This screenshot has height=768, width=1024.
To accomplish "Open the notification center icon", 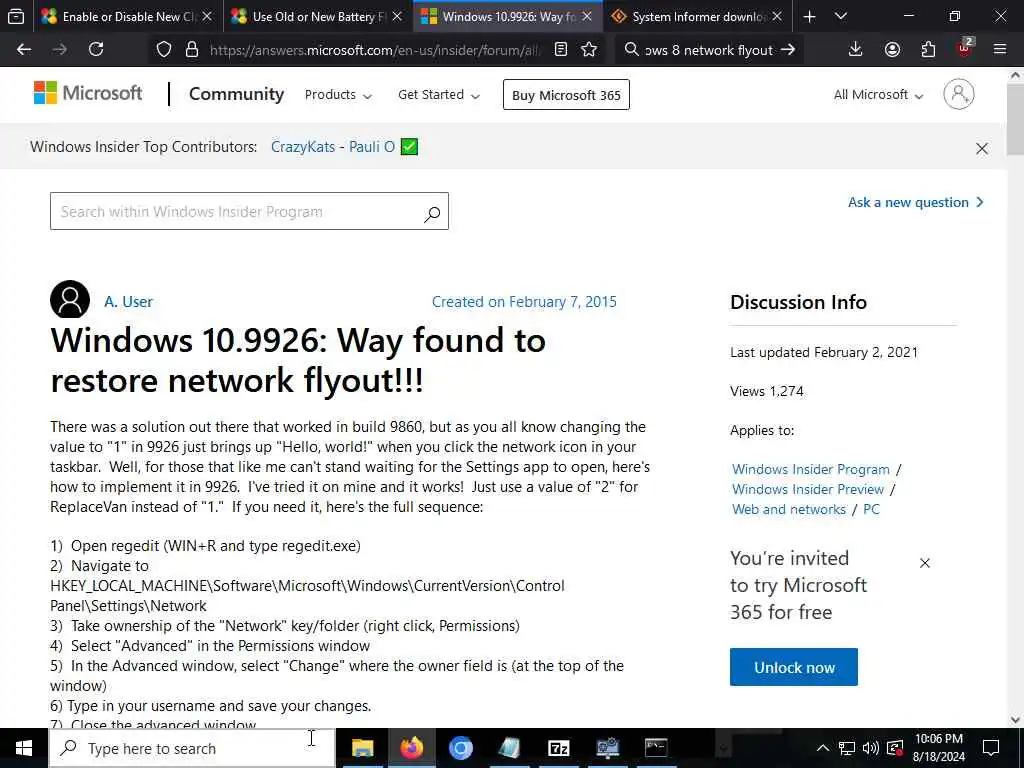I will [991, 748].
